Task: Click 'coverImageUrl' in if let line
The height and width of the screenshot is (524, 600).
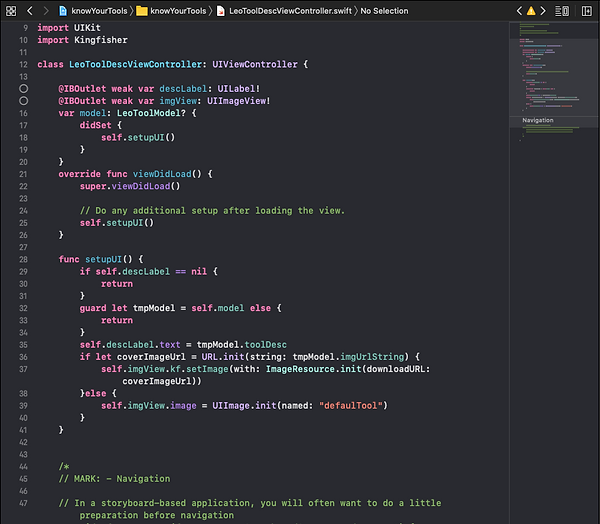Action: click(151, 357)
